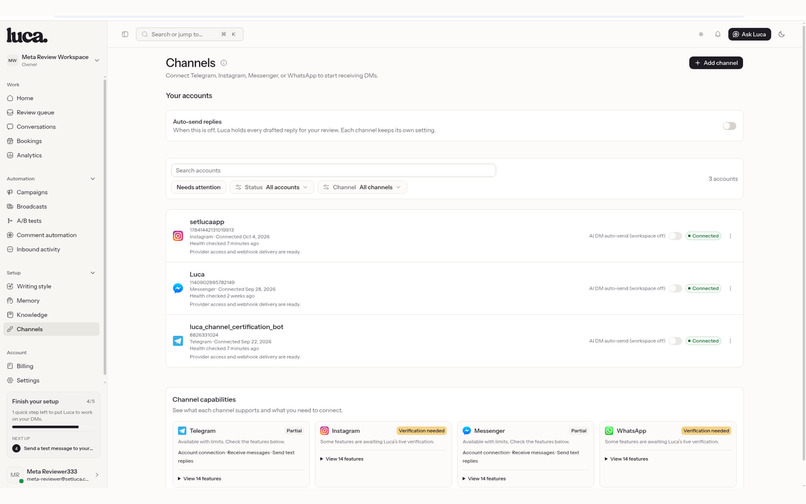
Task: Open more options for luca_channel_certification_bot
Action: pyautogui.click(x=730, y=341)
